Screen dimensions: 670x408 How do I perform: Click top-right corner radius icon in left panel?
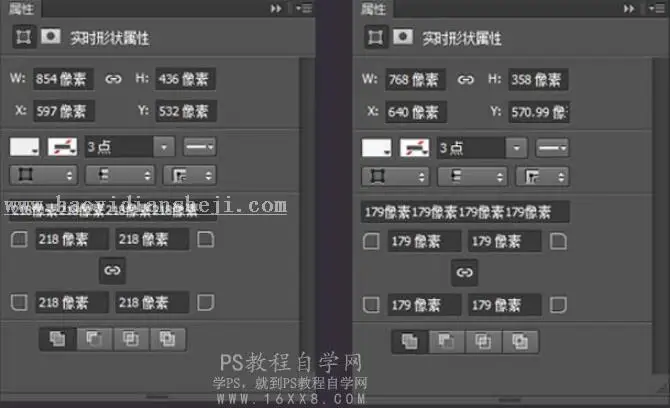click(206, 239)
